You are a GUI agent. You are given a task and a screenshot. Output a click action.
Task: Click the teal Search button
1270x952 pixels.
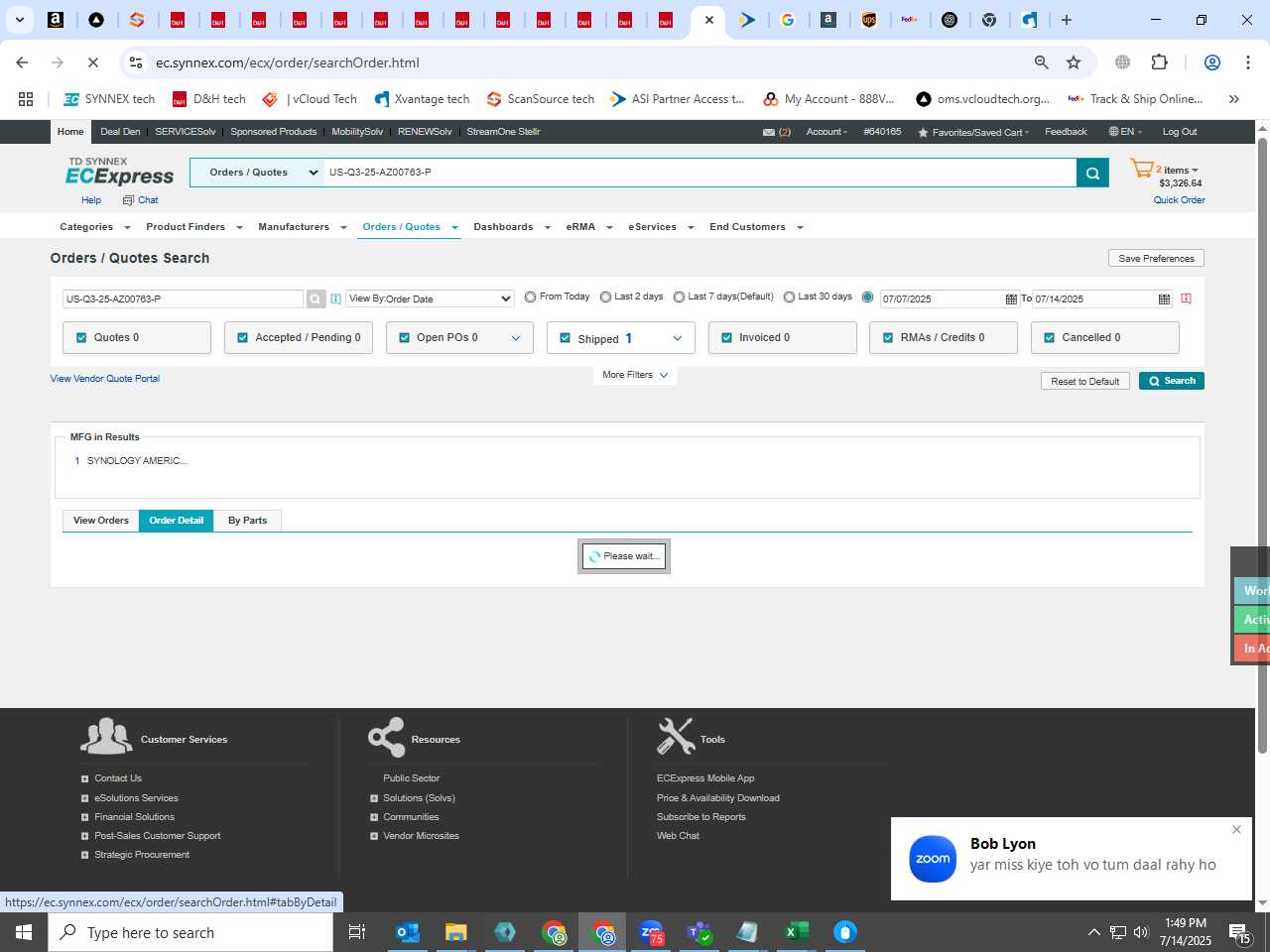(x=1172, y=381)
